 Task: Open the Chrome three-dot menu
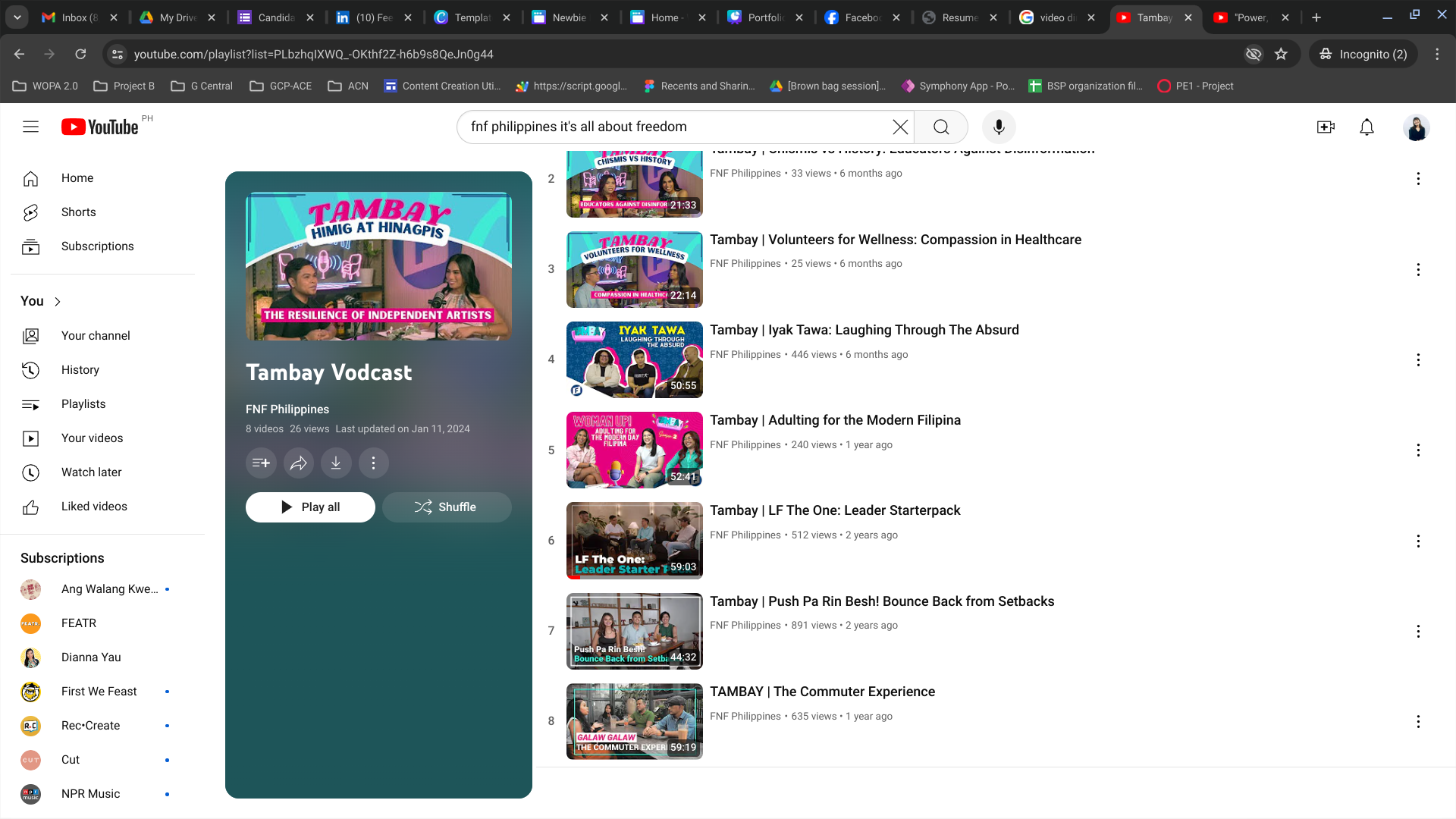1437,54
